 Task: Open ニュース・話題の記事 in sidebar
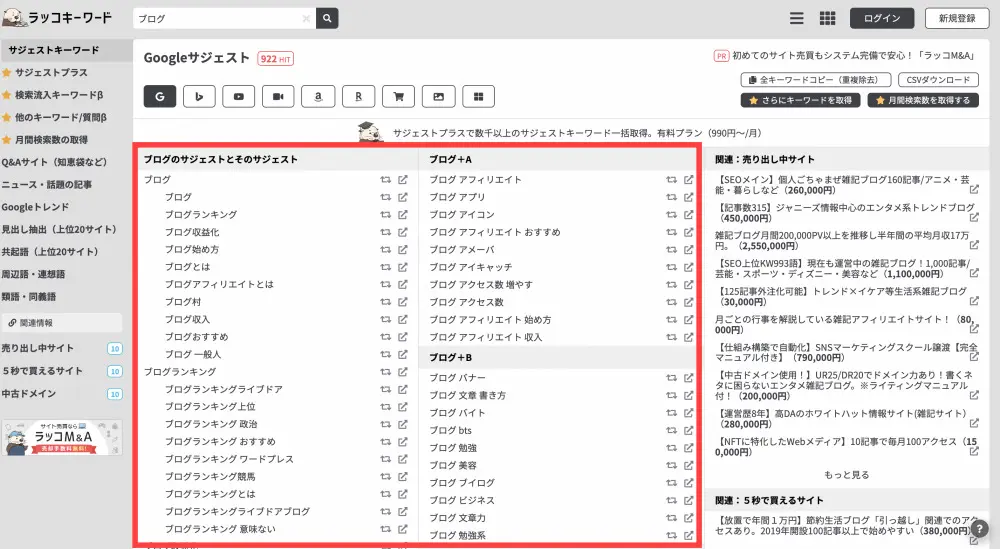click(x=47, y=184)
